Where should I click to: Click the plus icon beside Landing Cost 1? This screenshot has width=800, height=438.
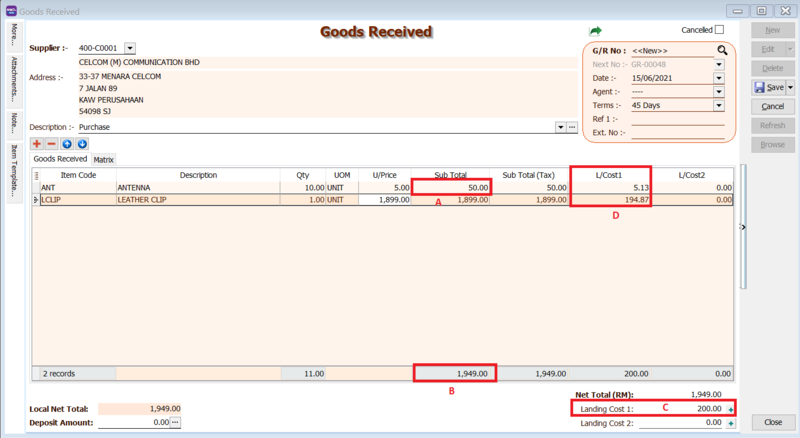point(730,409)
